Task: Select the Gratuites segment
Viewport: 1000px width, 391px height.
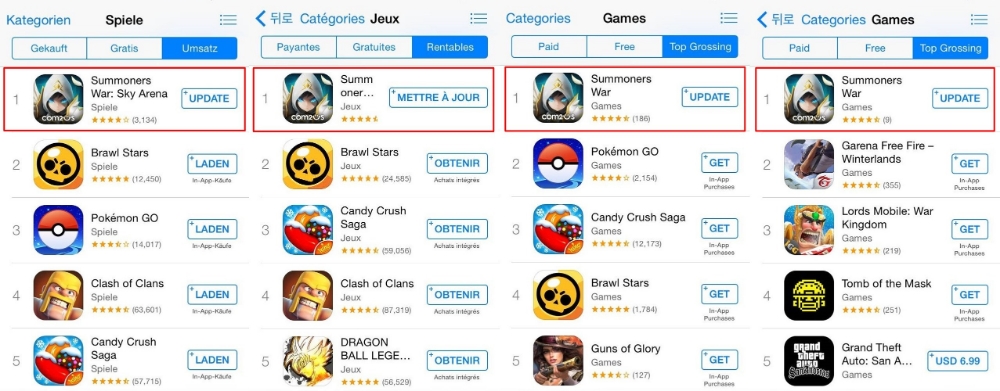Action: click(374, 47)
